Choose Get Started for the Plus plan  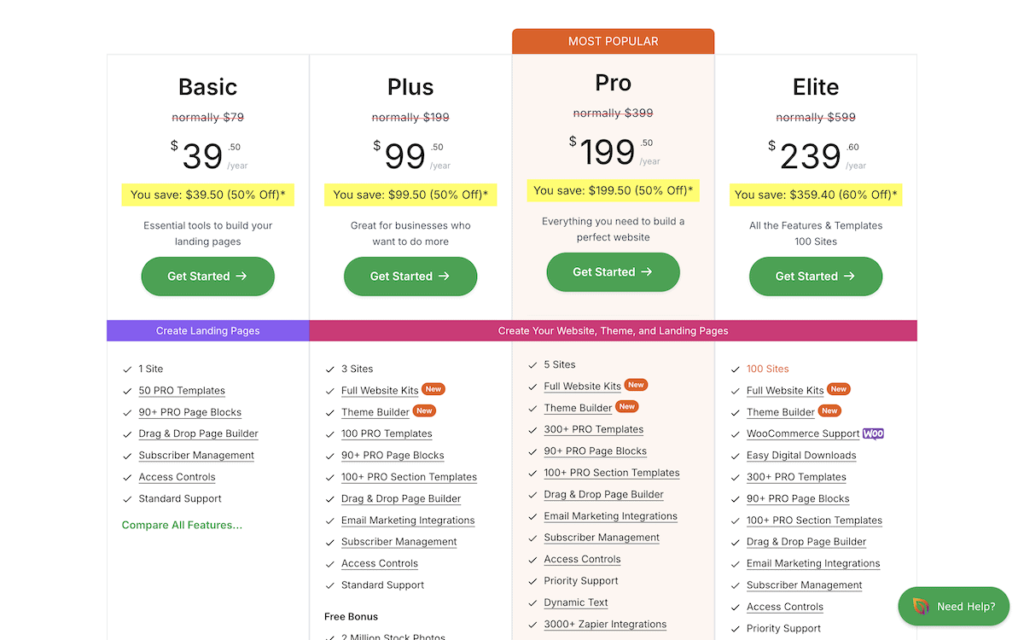(410, 276)
